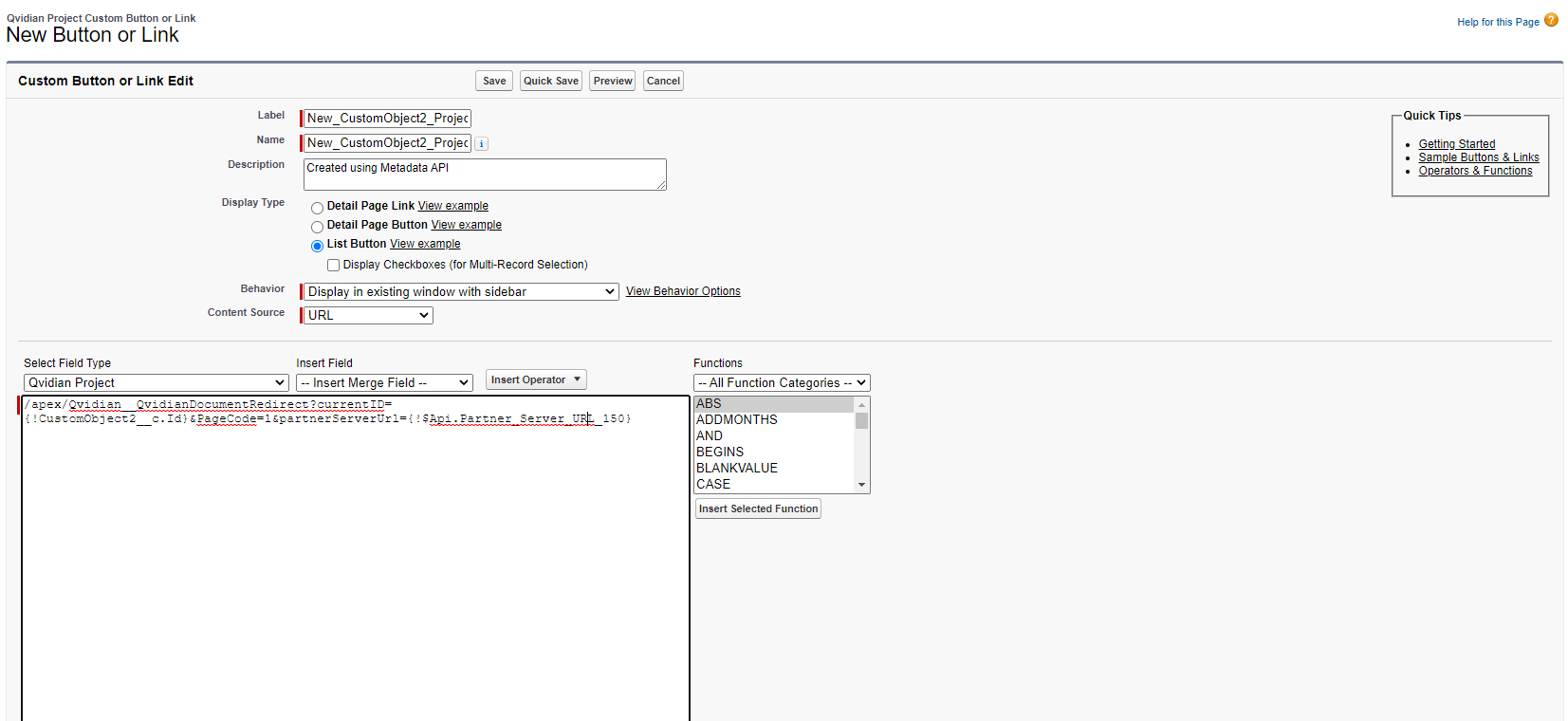Select ADDMONTHS in the functions list
1568x721 pixels.
(x=774, y=420)
